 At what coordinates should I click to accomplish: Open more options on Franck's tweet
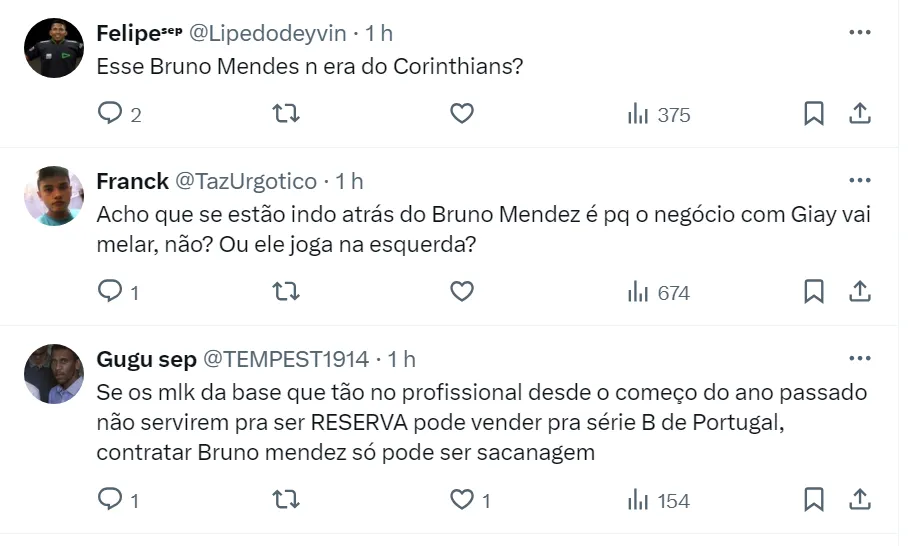click(x=859, y=180)
